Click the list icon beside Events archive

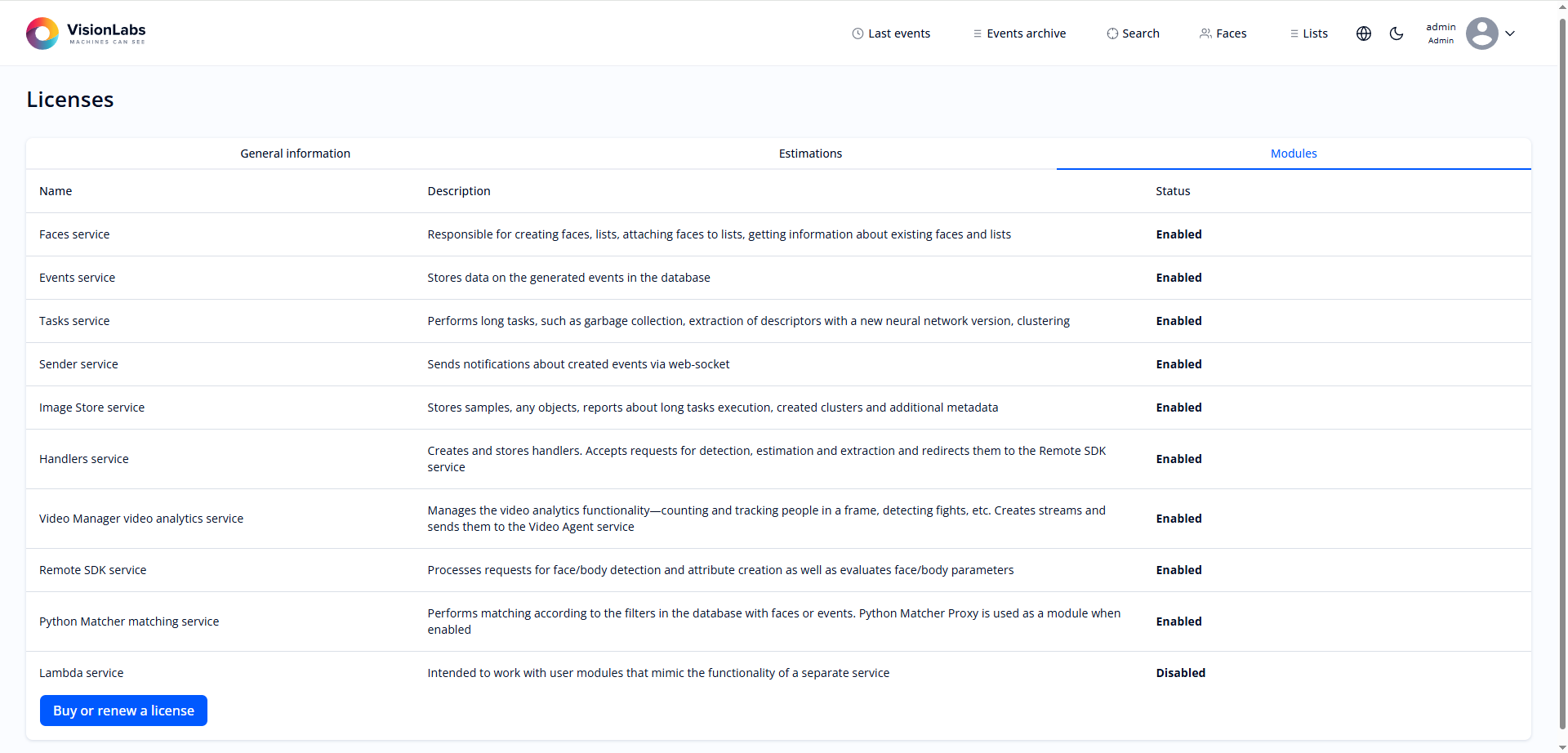point(977,33)
